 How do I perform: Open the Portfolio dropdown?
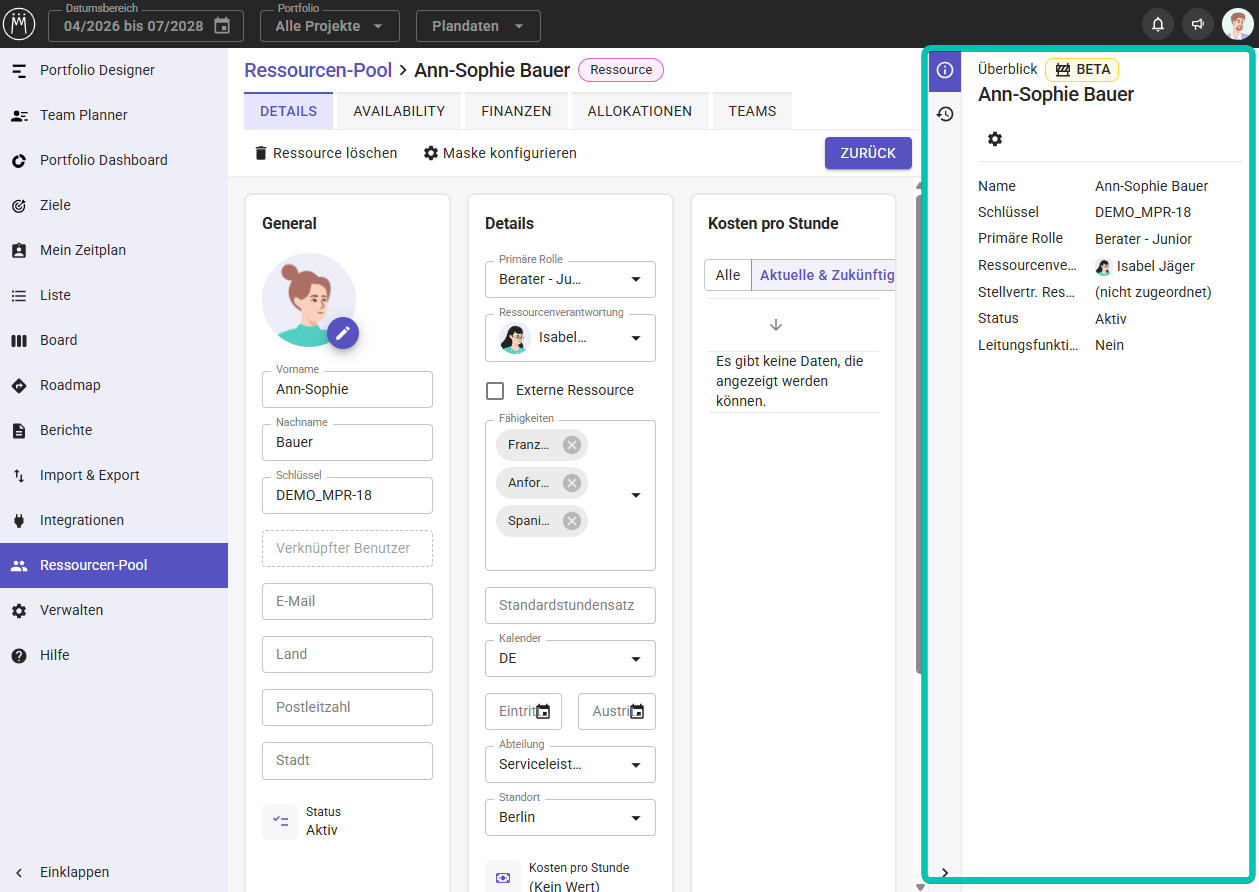[x=329, y=26]
